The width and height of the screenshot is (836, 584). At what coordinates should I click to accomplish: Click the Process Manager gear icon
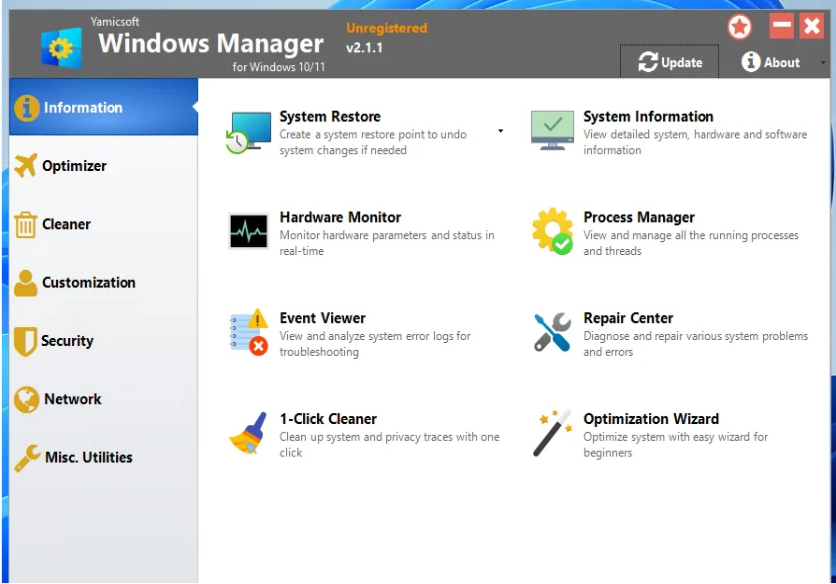(552, 231)
